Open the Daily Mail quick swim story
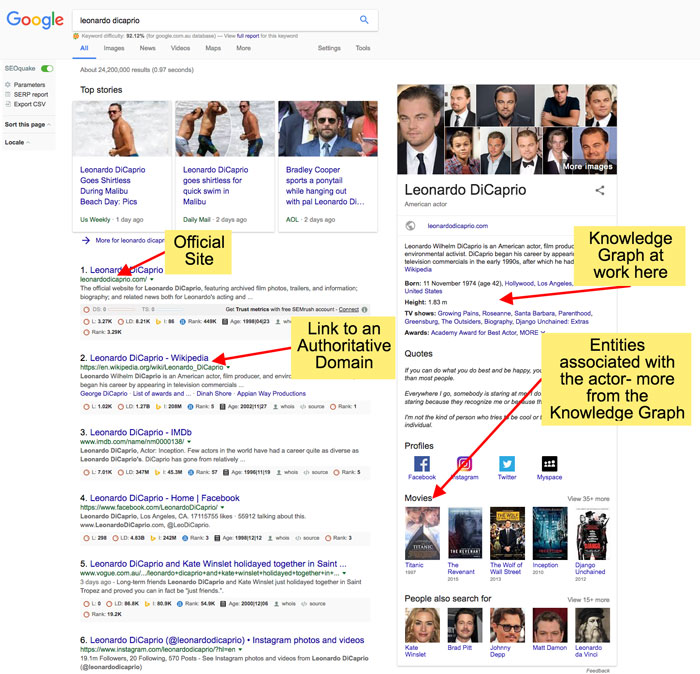 [x=215, y=186]
